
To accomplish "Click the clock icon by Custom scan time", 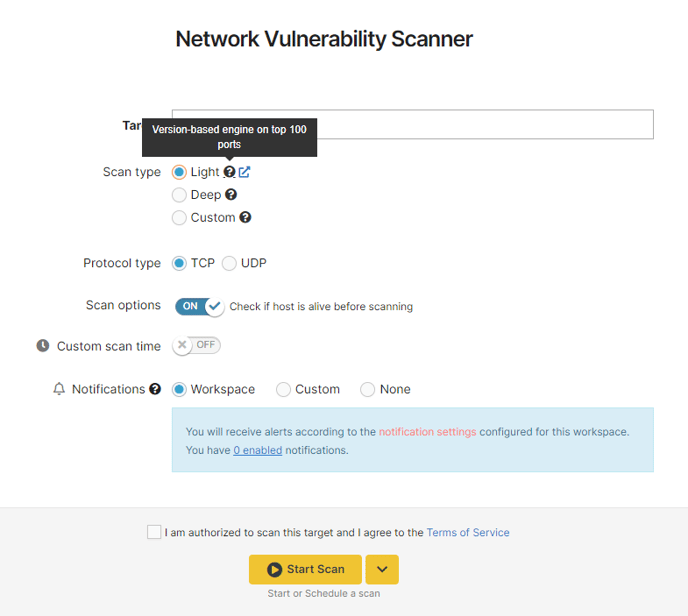I will 43,346.
